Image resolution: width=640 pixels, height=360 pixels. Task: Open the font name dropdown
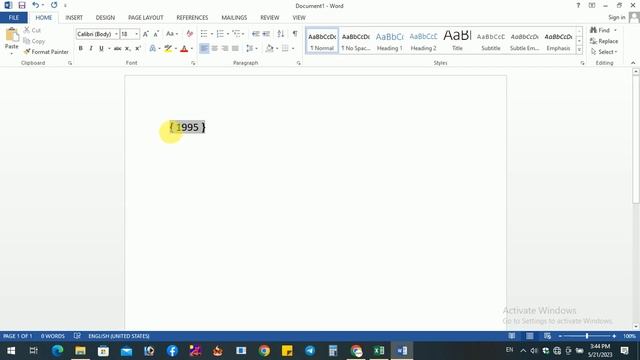(x=116, y=34)
